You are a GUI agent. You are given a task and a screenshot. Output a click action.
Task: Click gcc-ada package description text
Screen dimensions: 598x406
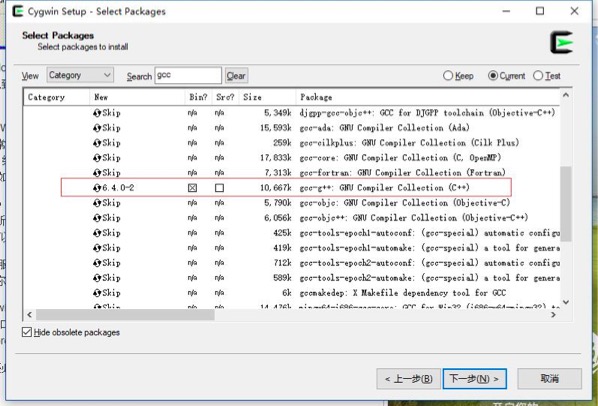click(384, 128)
